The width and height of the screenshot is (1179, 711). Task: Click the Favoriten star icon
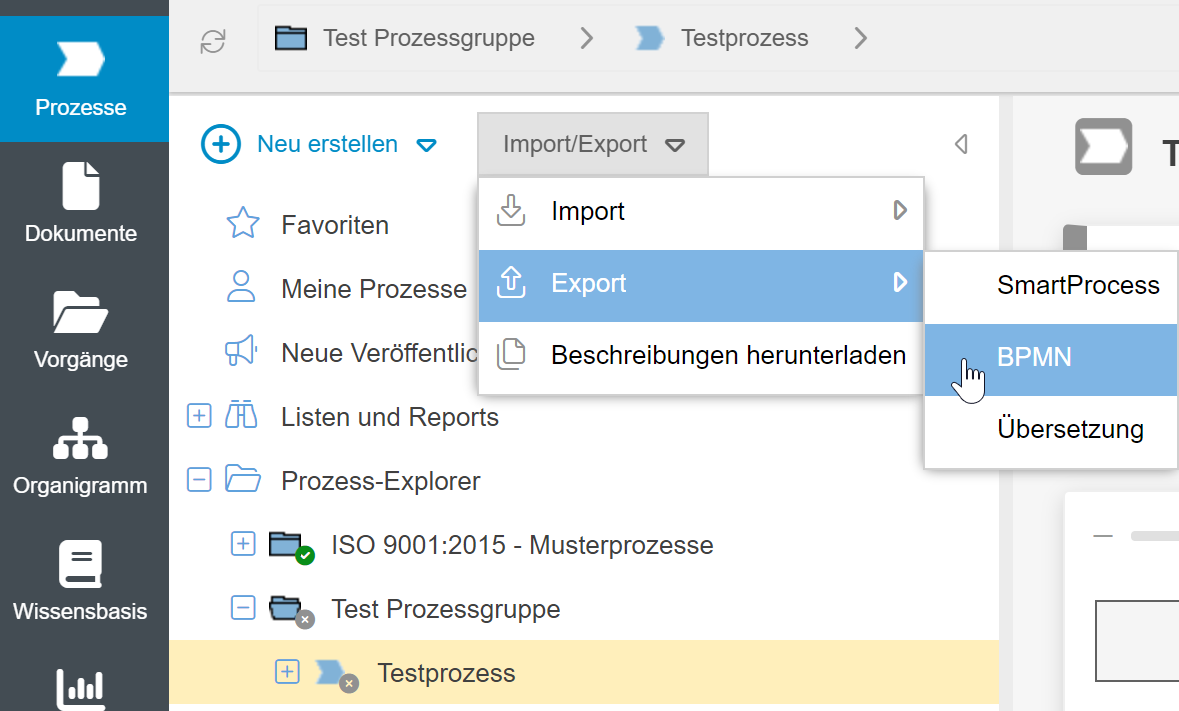click(243, 224)
